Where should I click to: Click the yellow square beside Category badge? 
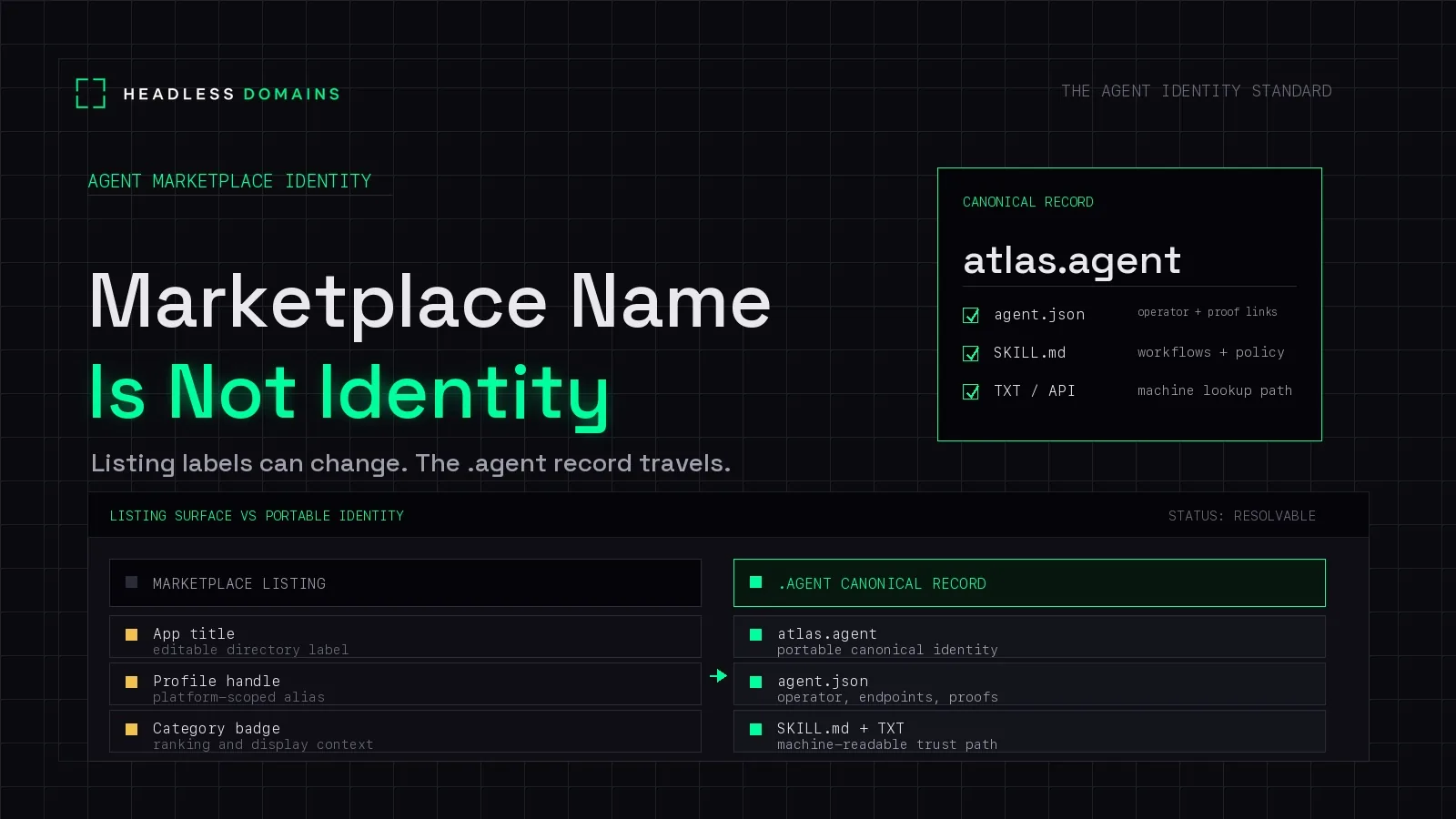point(131,729)
